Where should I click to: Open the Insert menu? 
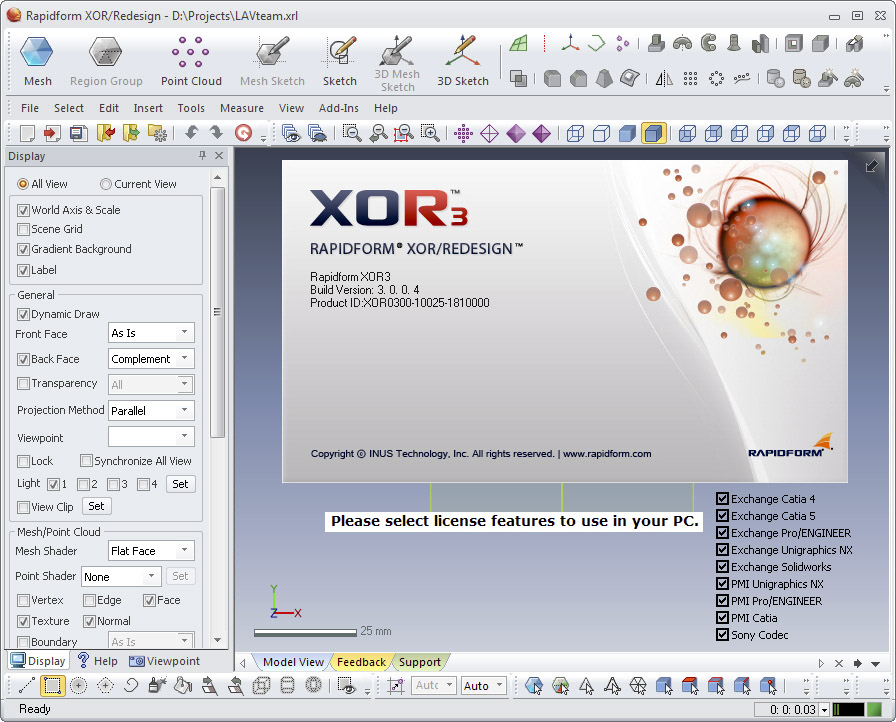click(148, 108)
